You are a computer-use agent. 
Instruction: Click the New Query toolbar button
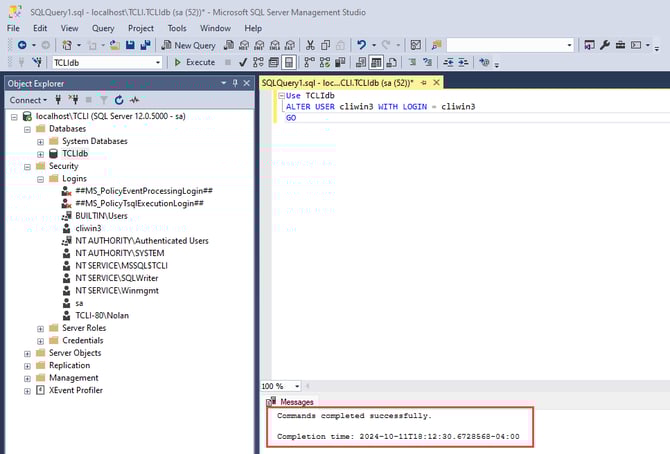coord(188,45)
